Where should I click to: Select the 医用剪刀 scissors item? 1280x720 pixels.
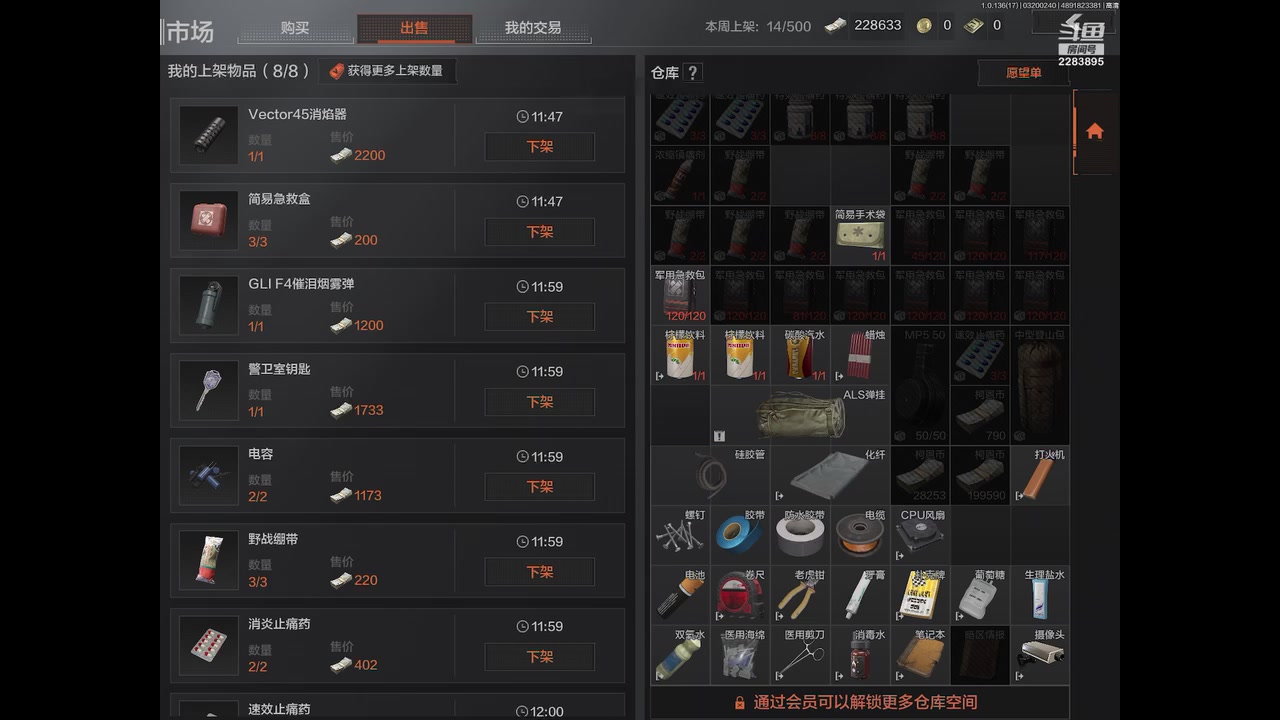800,655
